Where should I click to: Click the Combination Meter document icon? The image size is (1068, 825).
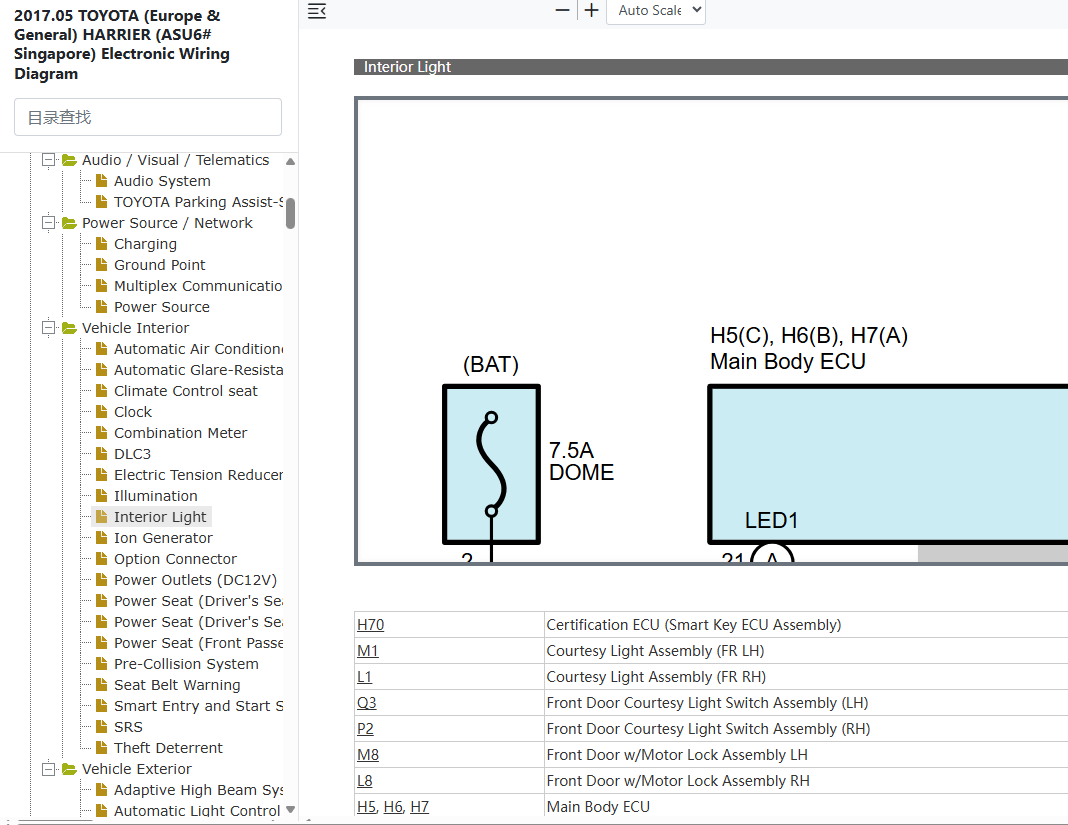[101, 433]
